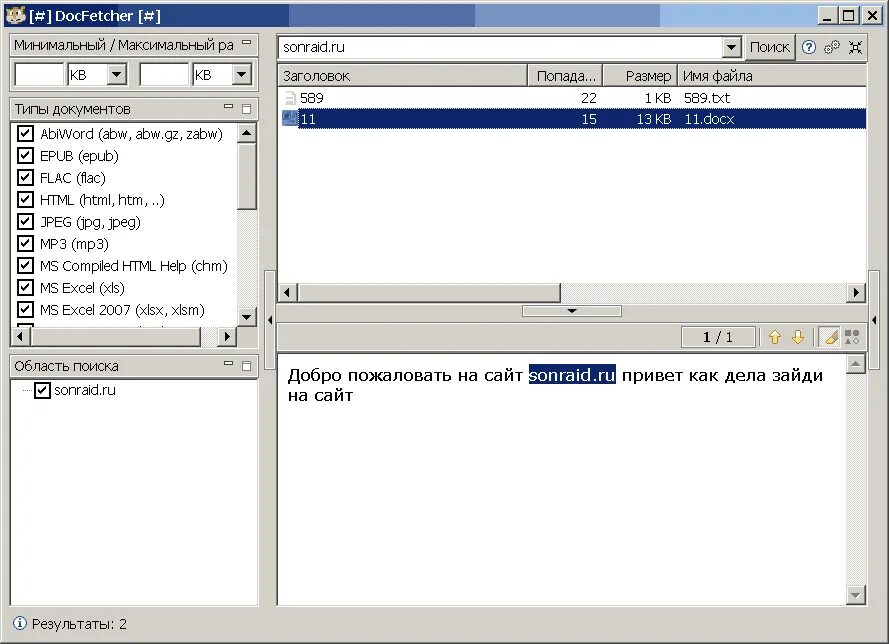
Task: Click the 13 KB size cell
Action: tap(654, 119)
